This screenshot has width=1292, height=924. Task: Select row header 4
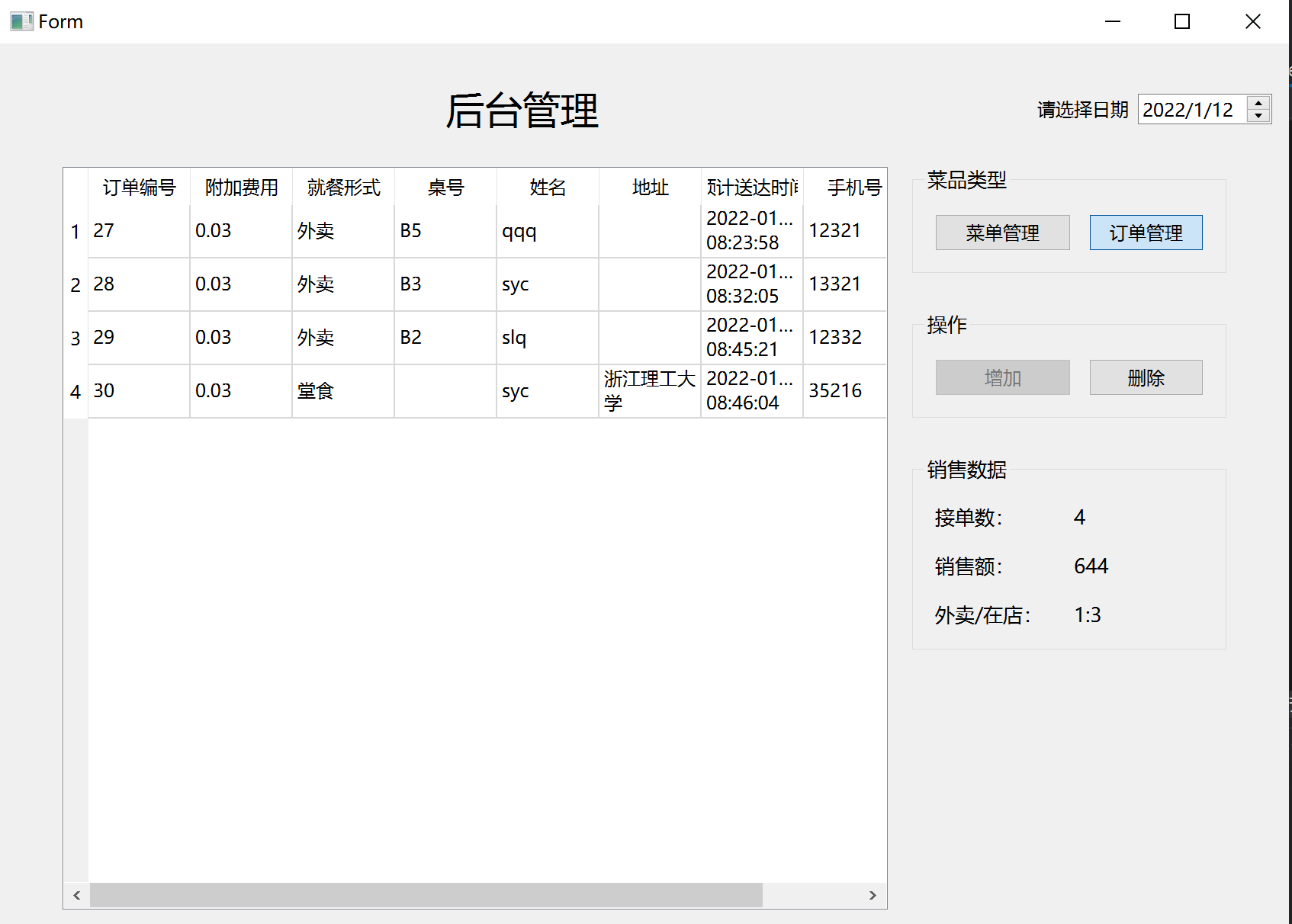[76, 391]
